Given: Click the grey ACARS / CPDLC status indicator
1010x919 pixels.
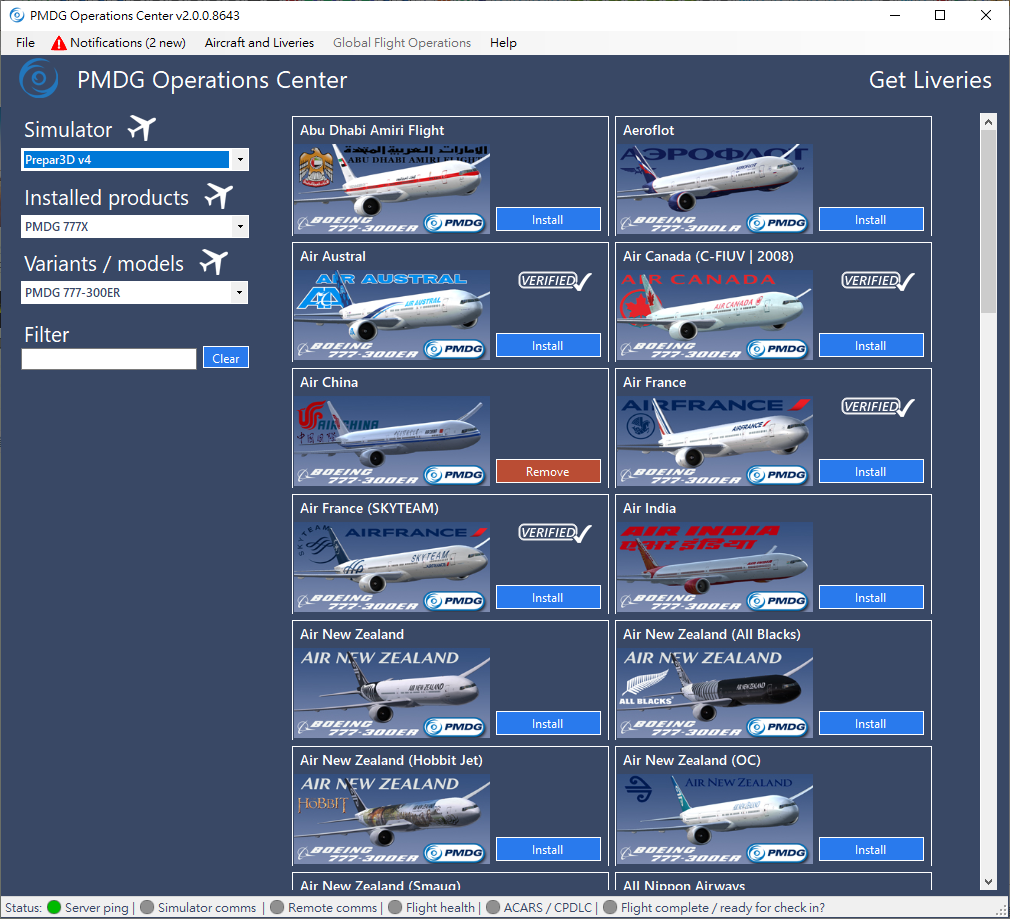Looking at the screenshot, I should point(493,907).
